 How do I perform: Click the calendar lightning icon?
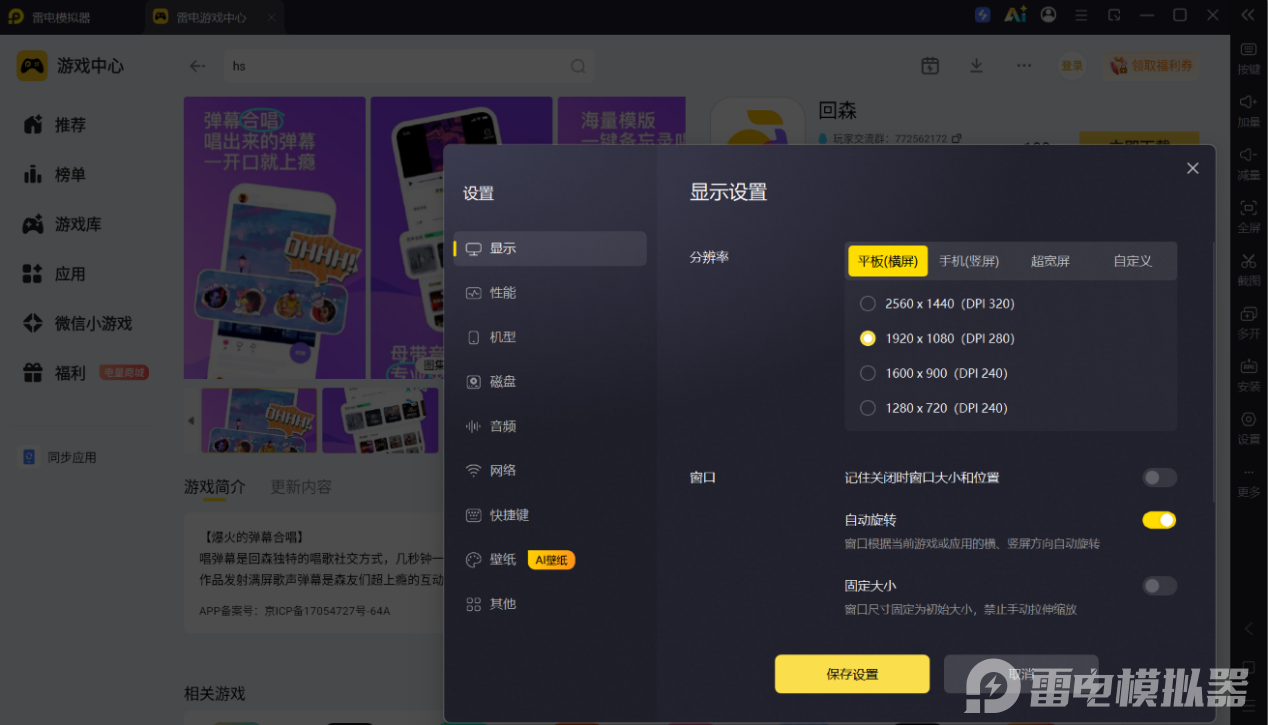tap(930, 65)
